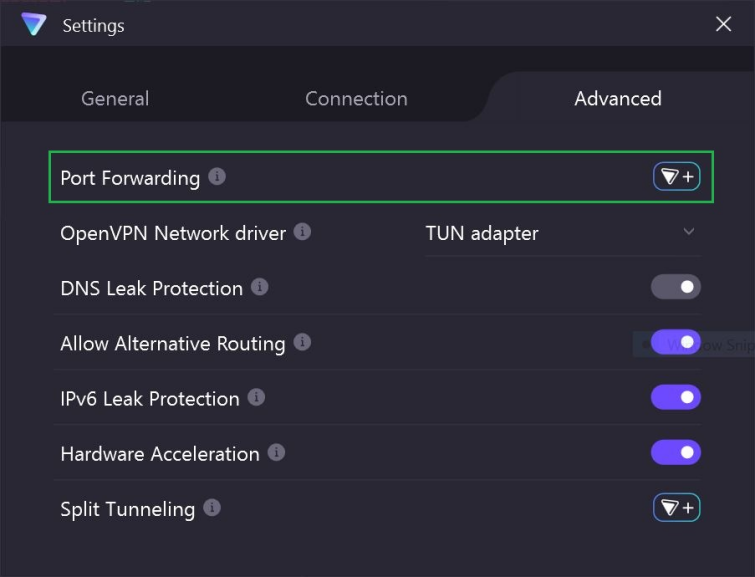Image resolution: width=755 pixels, height=577 pixels.
Task: Close the Settings window
Action: (x=724, y=24)
